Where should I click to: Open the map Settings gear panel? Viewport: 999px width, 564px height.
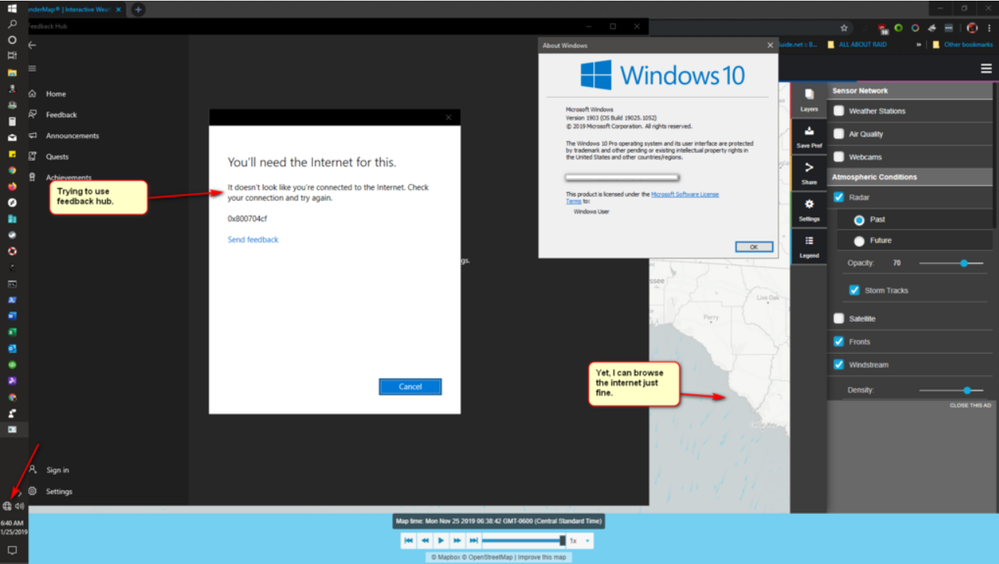tap(809, 210)
